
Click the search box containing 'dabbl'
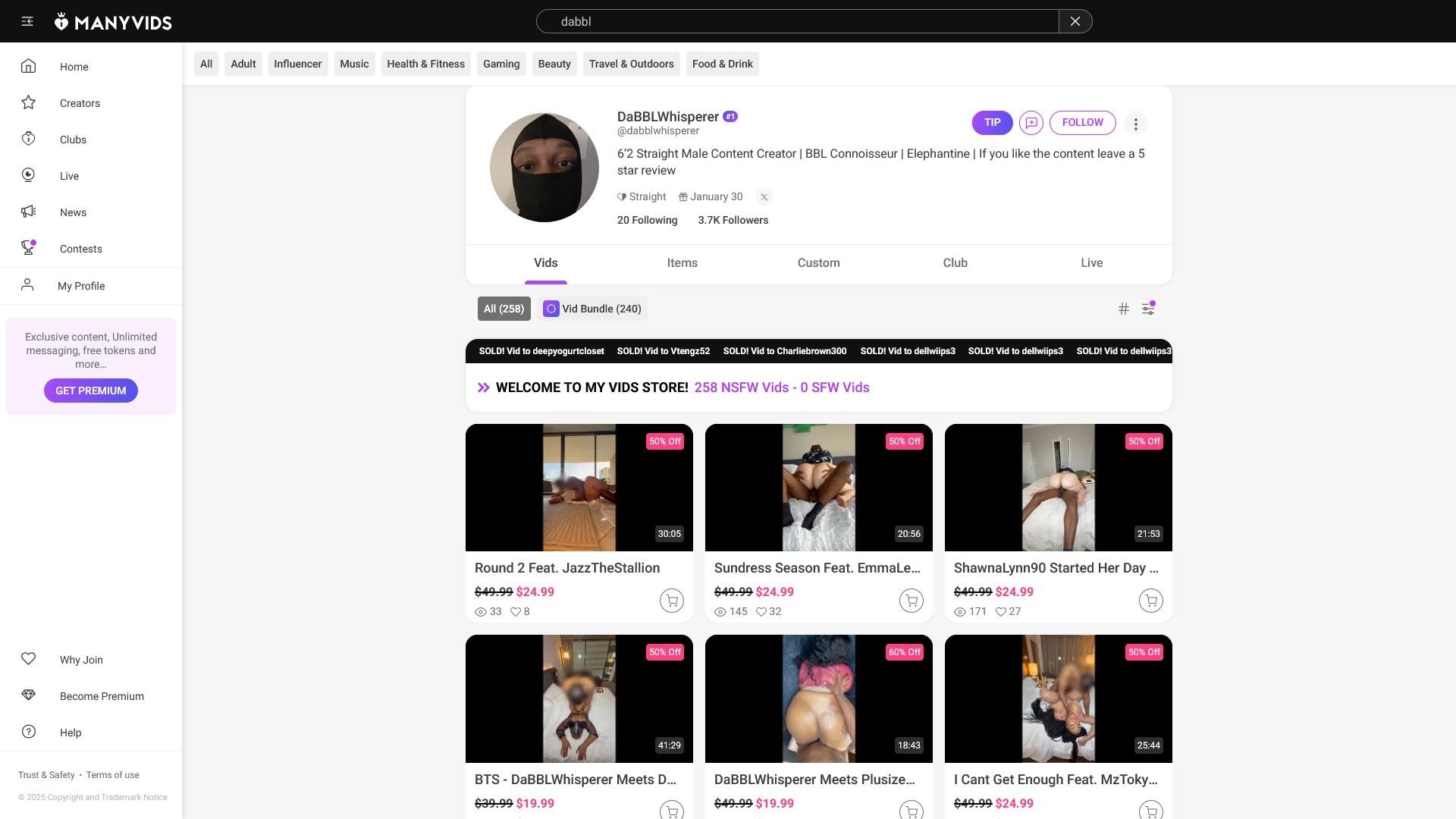[x=797, y=21]
